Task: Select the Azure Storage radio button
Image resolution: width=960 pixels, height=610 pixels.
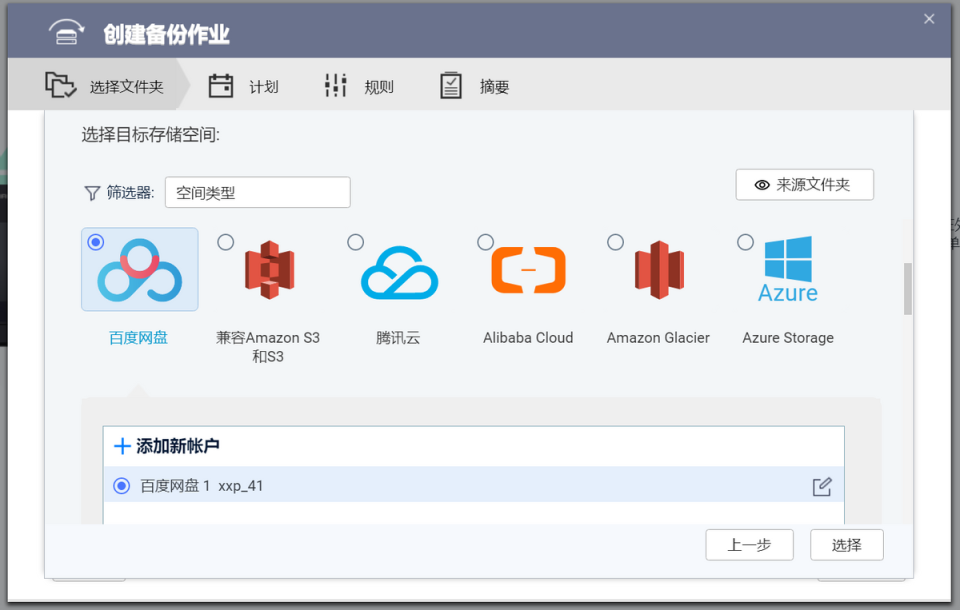Action: 745,242
